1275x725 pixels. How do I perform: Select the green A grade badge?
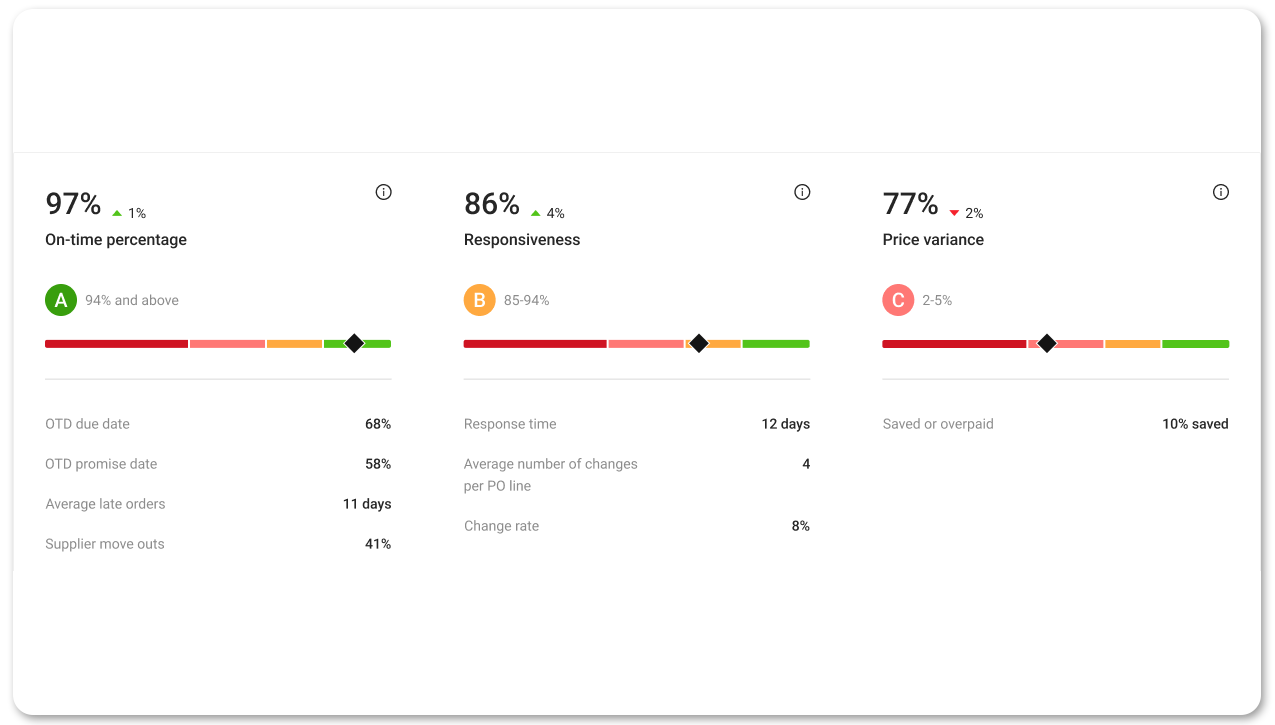61,299
